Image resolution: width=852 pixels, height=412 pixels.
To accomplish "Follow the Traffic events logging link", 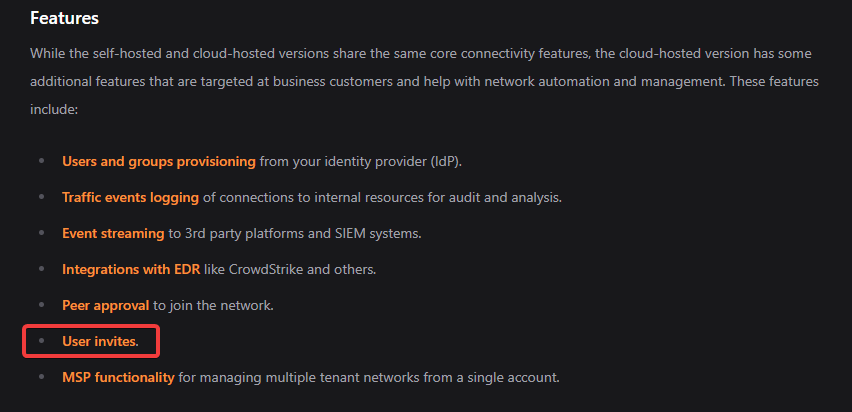I will tap(130, 197).
